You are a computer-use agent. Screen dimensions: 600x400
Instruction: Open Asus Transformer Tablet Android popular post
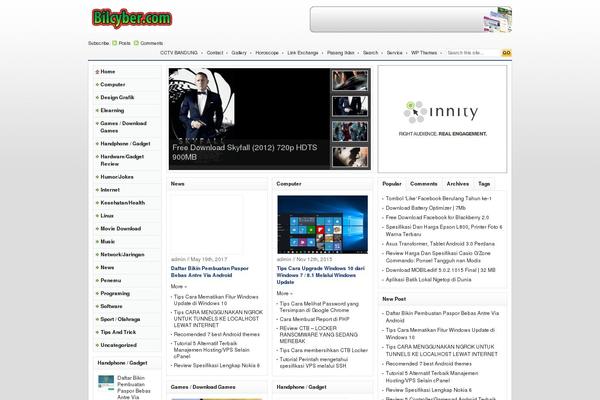pyautogui.click(x=440, y=244)
